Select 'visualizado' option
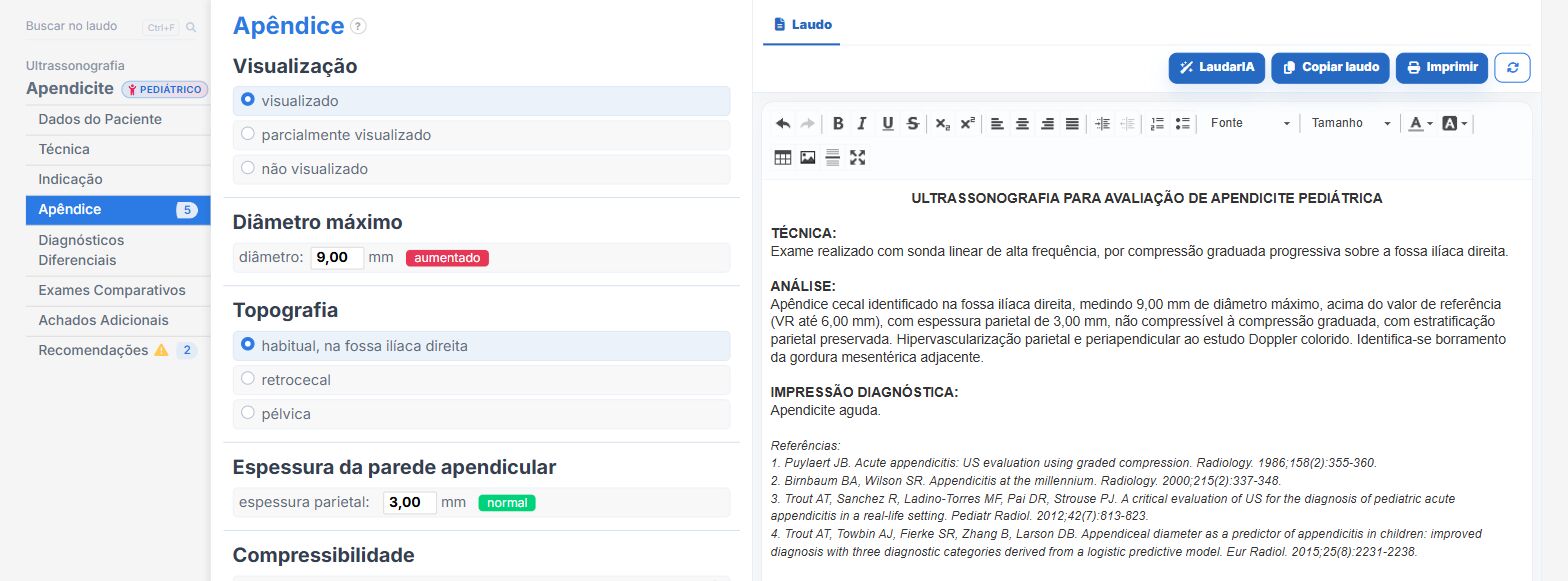1568x581 pixels. coord(482,101)
